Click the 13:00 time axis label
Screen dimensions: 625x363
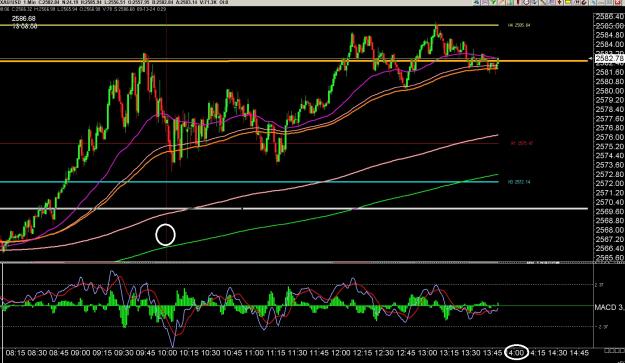pos(427,353)
